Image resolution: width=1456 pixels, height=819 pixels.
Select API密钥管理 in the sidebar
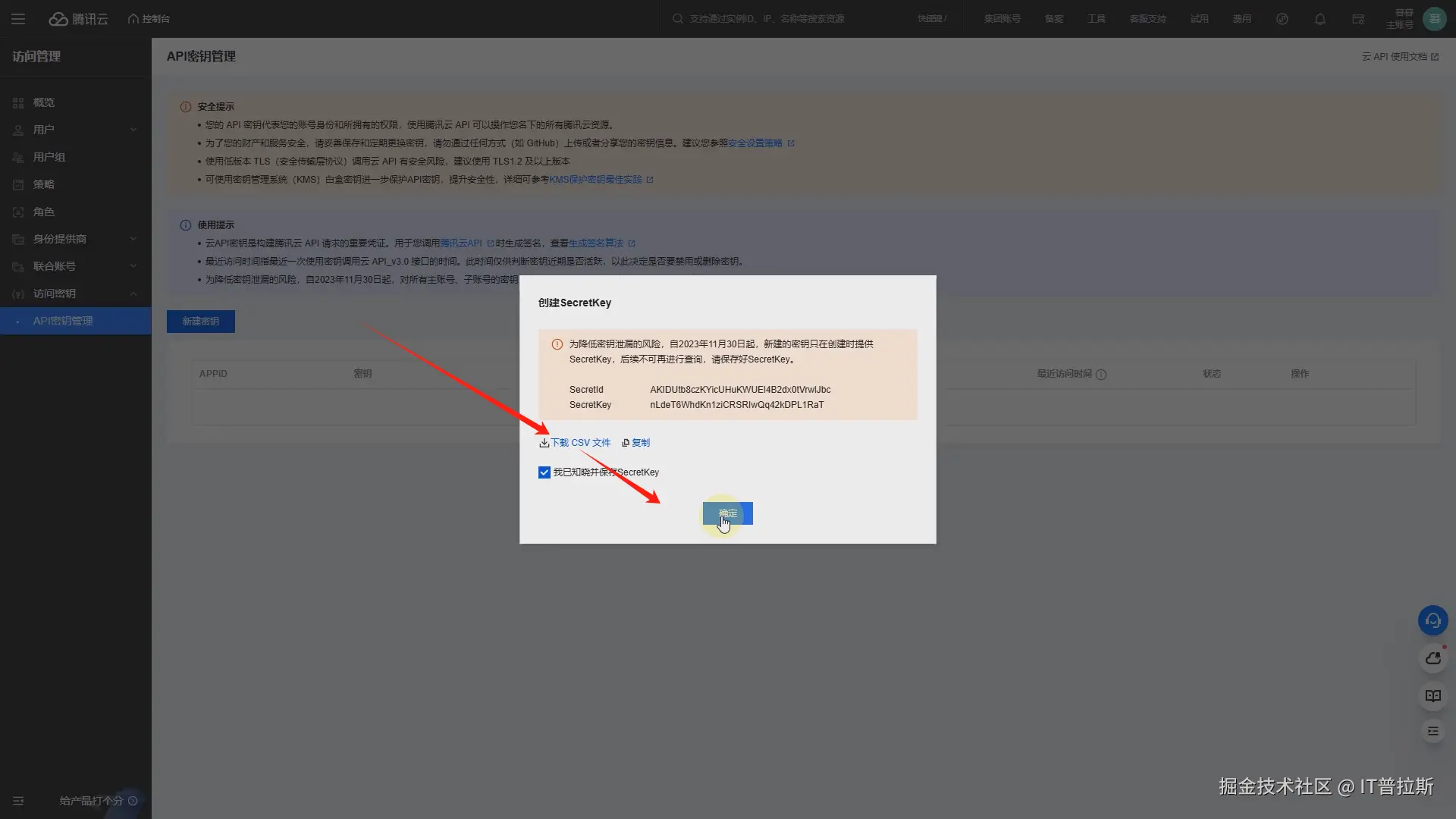[x=63, y=321]
